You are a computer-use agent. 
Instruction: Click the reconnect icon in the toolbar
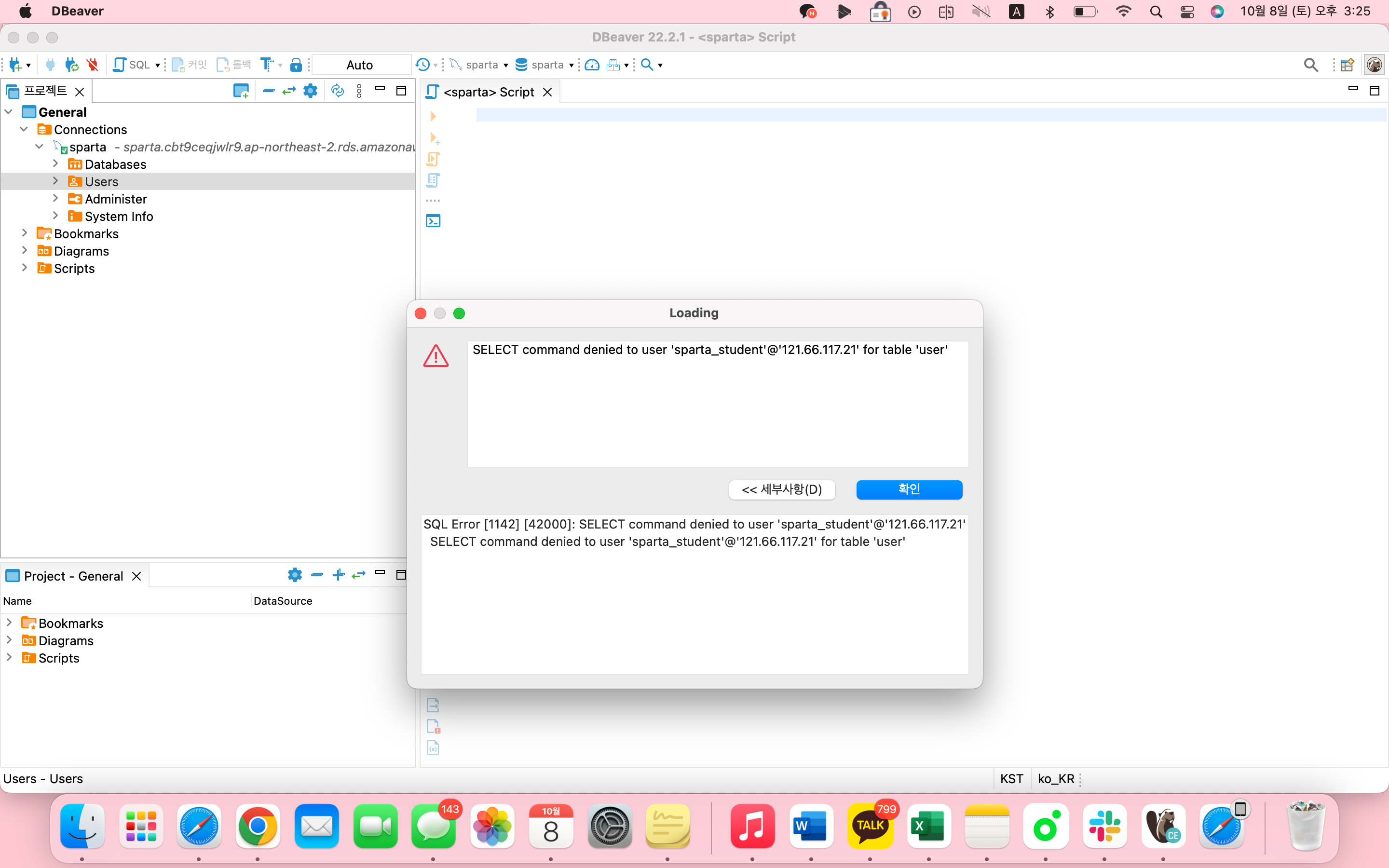click(x=72, y=65)
